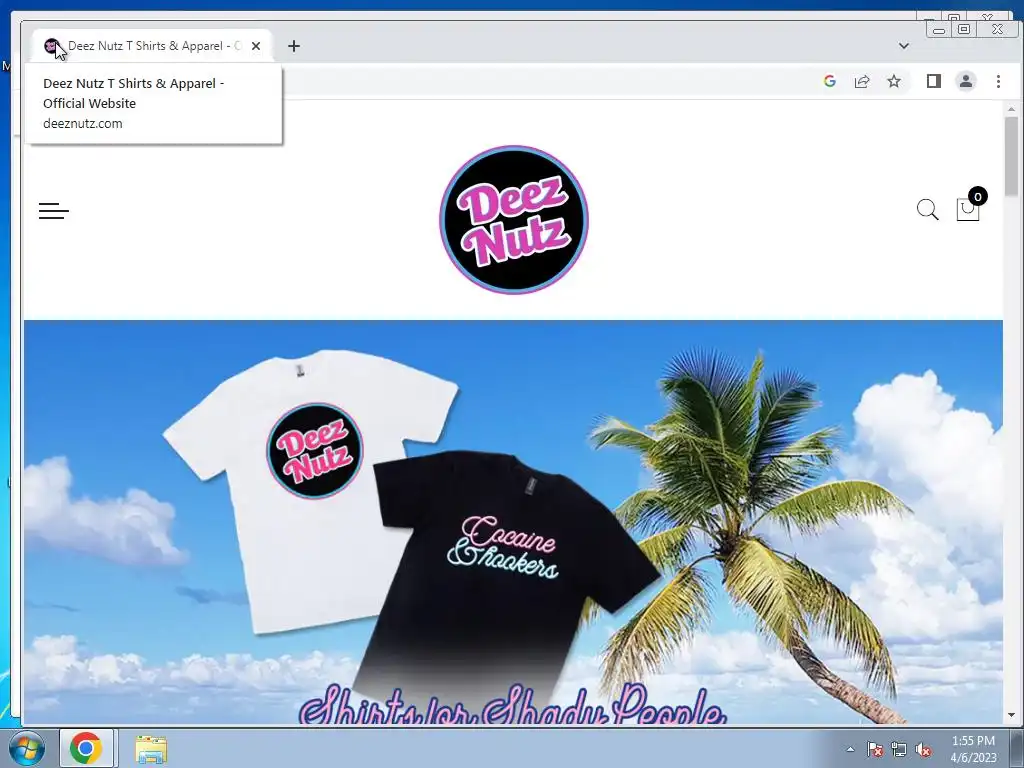Open File Explorer from the taskbar

point(151,749)
